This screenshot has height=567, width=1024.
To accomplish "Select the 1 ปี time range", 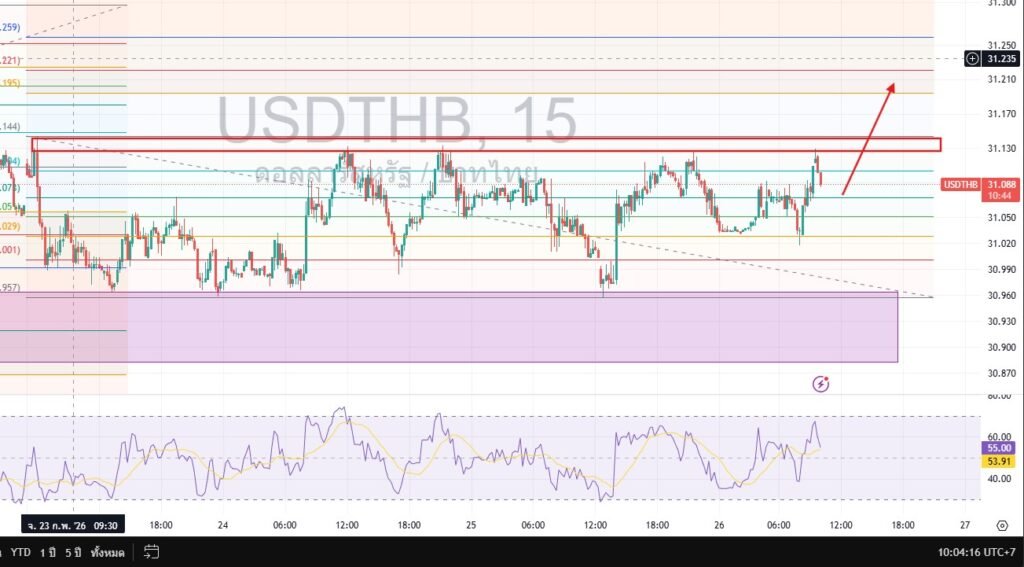I will click(x=46, y=551).
